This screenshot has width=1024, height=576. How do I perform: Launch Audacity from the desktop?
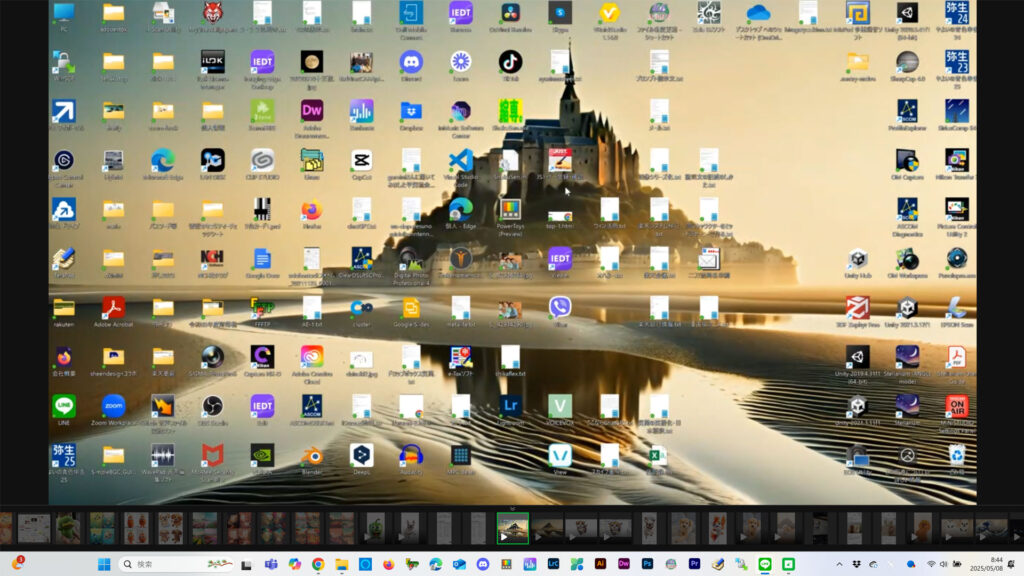411,456
